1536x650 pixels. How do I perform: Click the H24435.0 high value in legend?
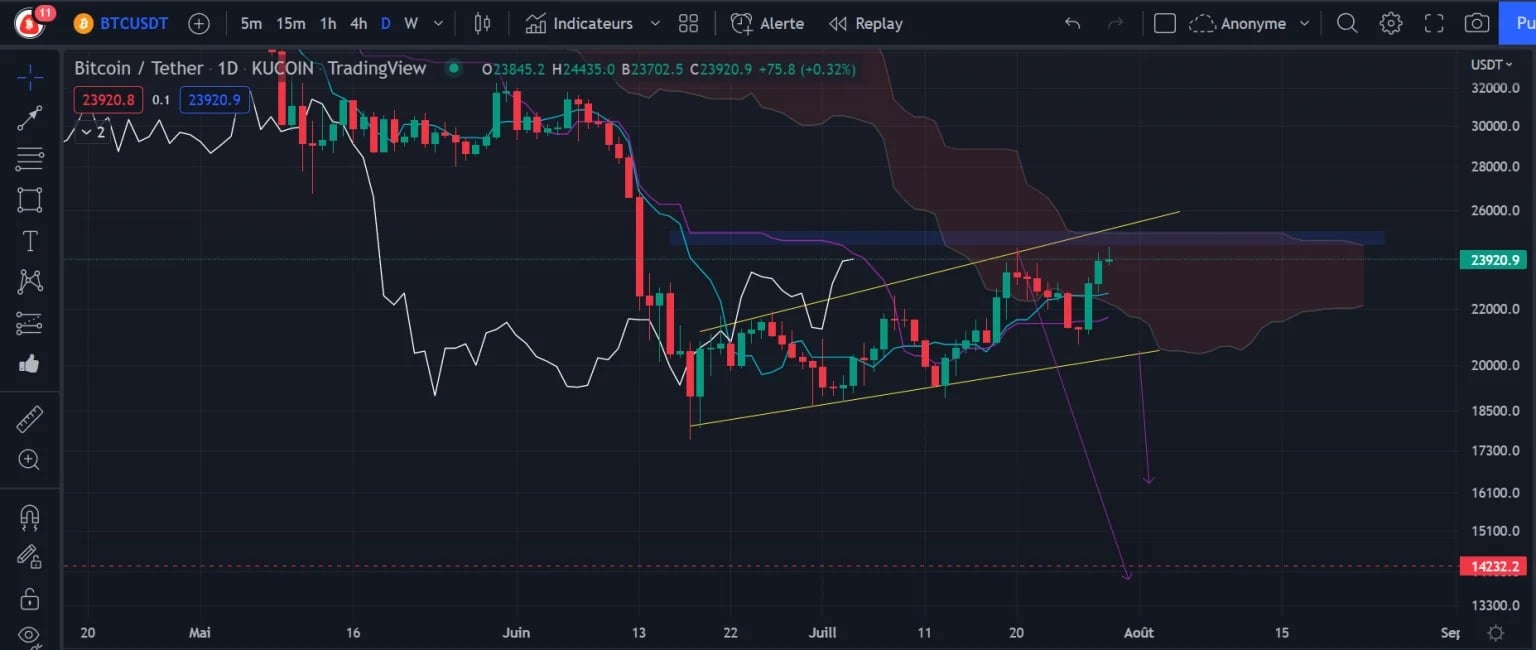(582, 69)
